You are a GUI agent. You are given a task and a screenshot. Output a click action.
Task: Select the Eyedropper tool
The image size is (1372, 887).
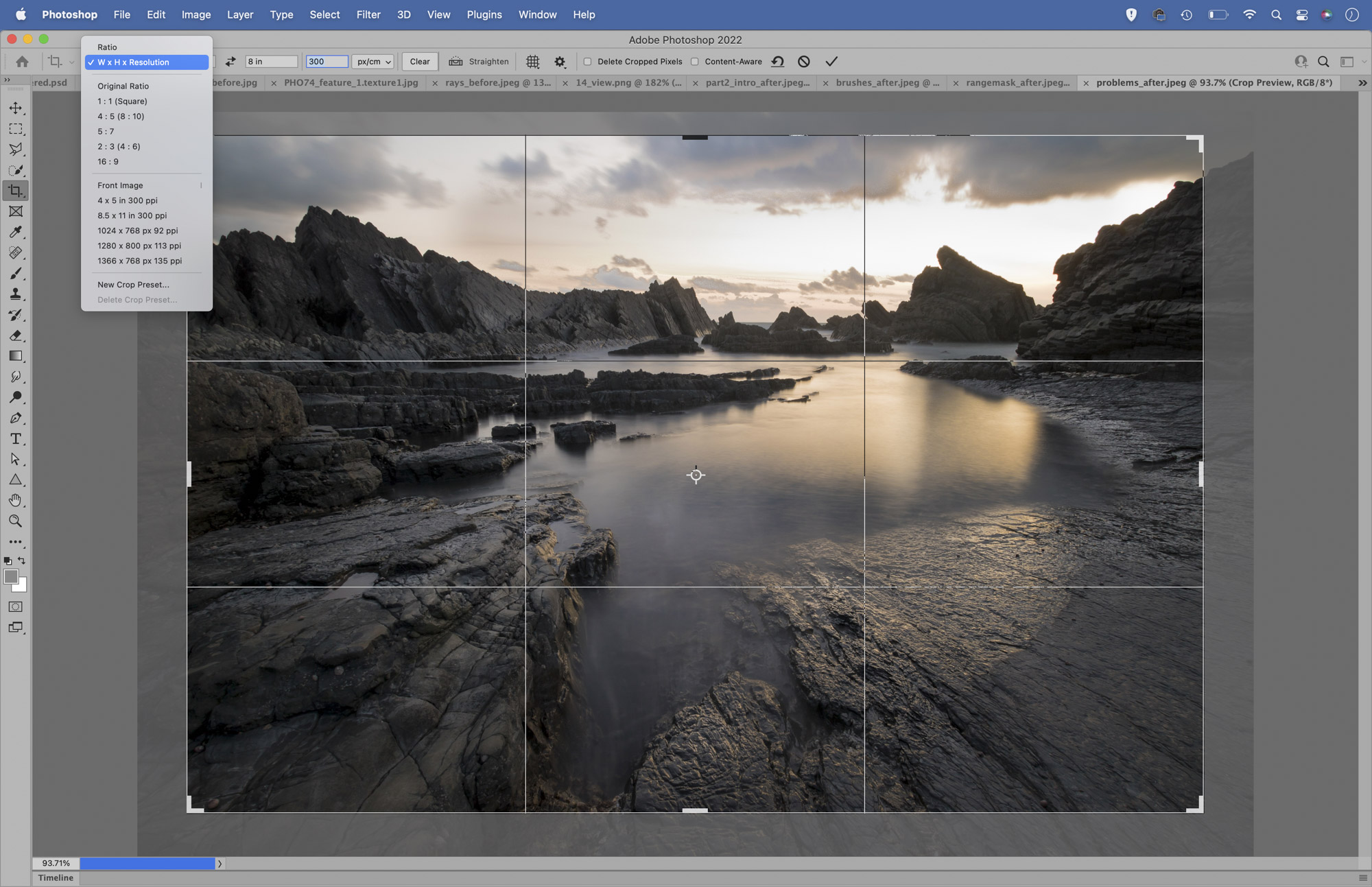point(16,232)
